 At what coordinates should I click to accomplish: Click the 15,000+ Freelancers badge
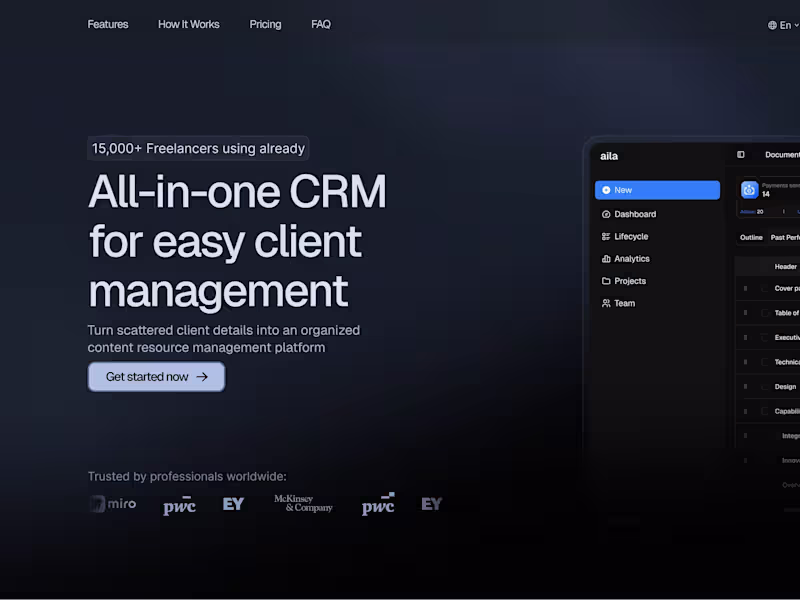(x=197, y=148)
